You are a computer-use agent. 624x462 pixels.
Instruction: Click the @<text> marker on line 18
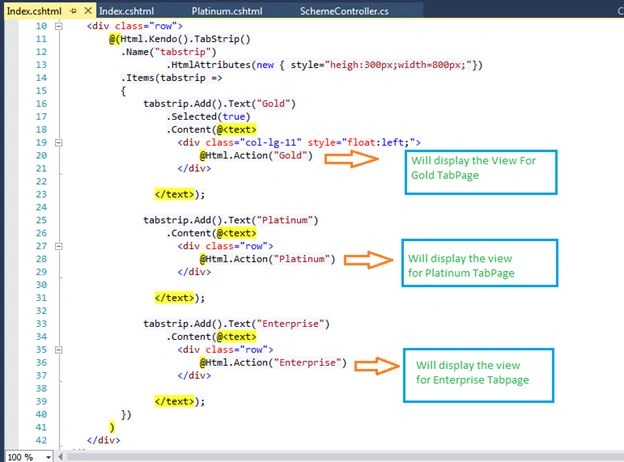(x=236, y=130)
